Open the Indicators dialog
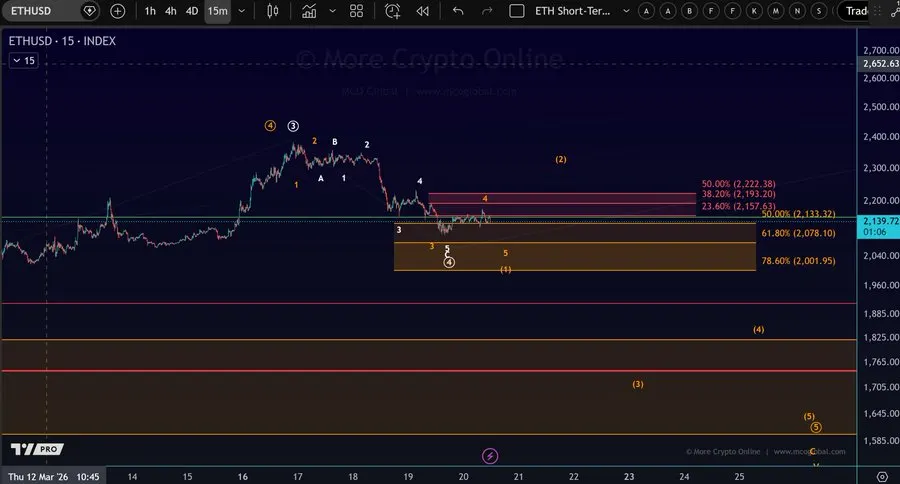This screenshot has height=484, width=900. [x=309, y=11]
